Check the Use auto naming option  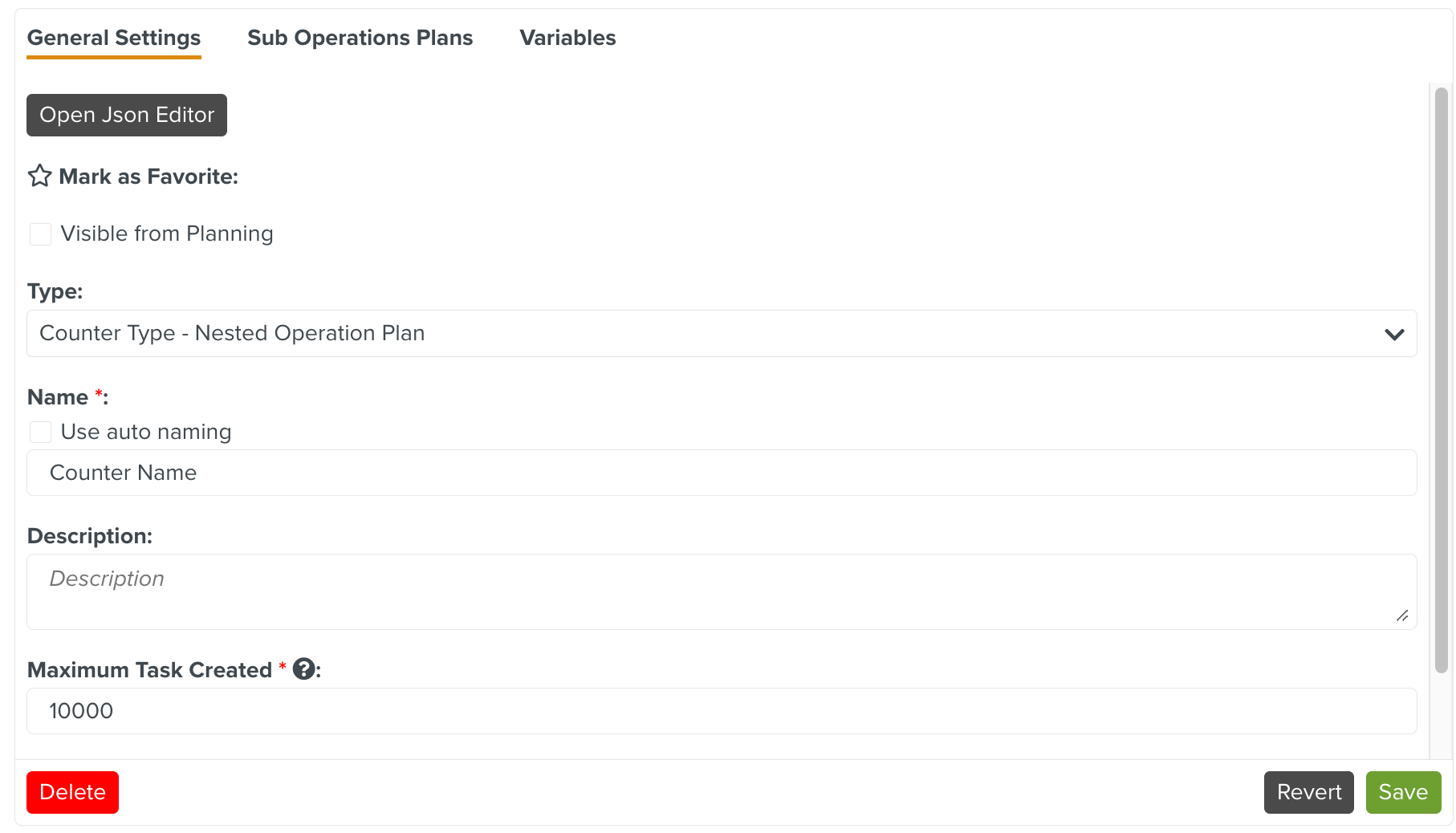(x=40, y=432)
